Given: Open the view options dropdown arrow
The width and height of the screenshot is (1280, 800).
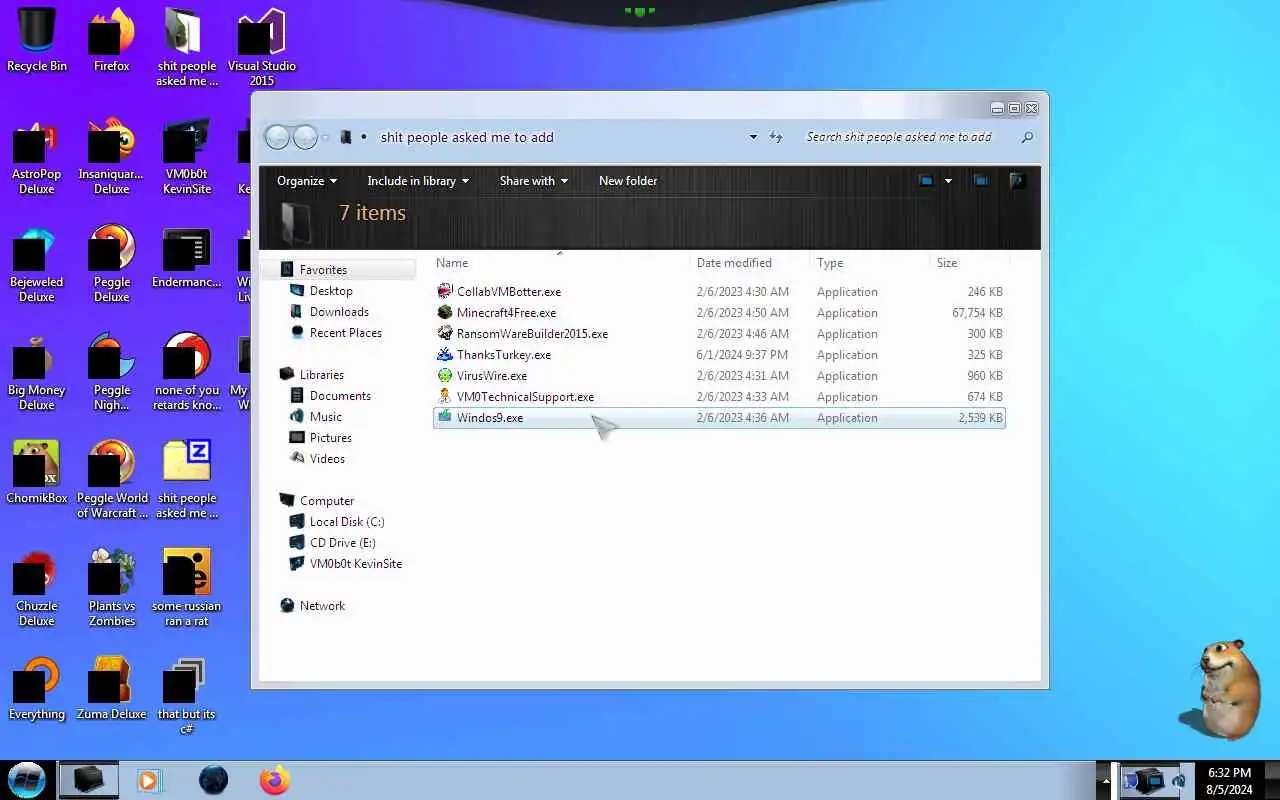Looking at the screenshot, I should [x=948, y=181].
